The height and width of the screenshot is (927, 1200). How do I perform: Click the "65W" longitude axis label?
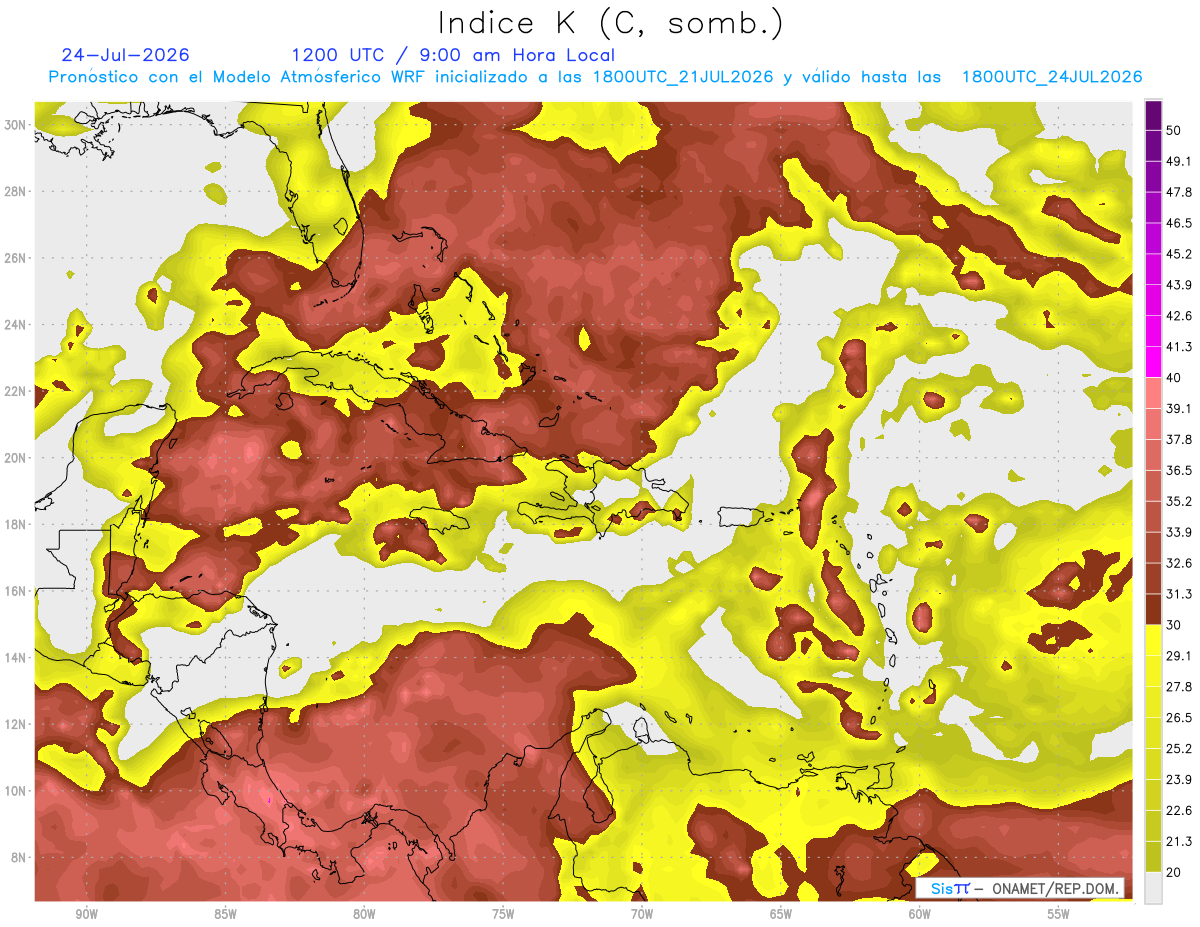(x=781, y=914)
